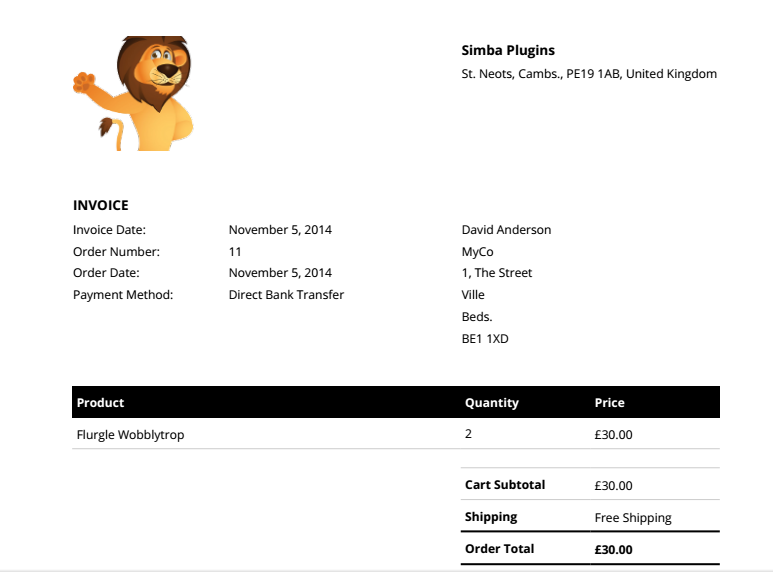The height and width of the screenshot is (572, 773).
Task: Click the Simba Plugins company name
Action: pos(508,50)
